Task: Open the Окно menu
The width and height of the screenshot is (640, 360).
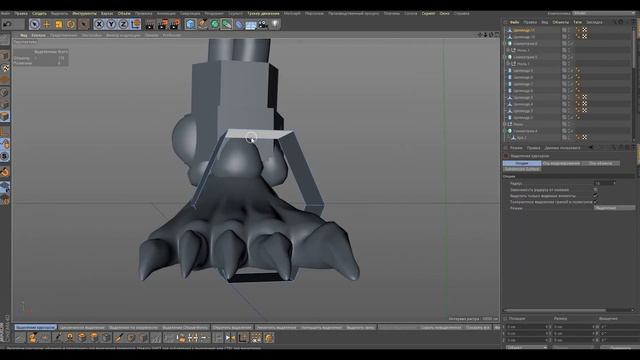Action: (x=444, y=13)
